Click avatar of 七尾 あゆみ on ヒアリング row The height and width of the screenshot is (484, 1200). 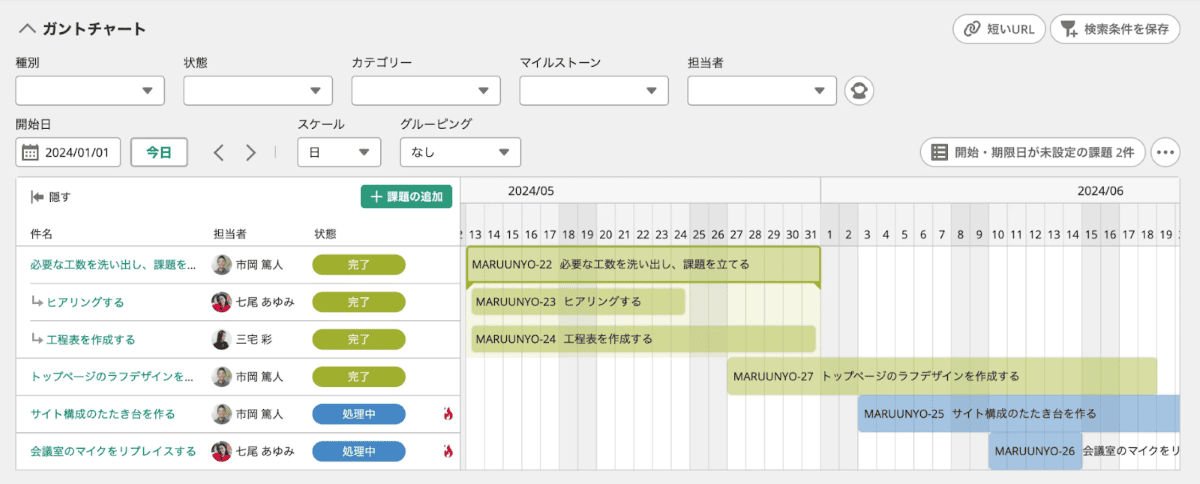221,302
